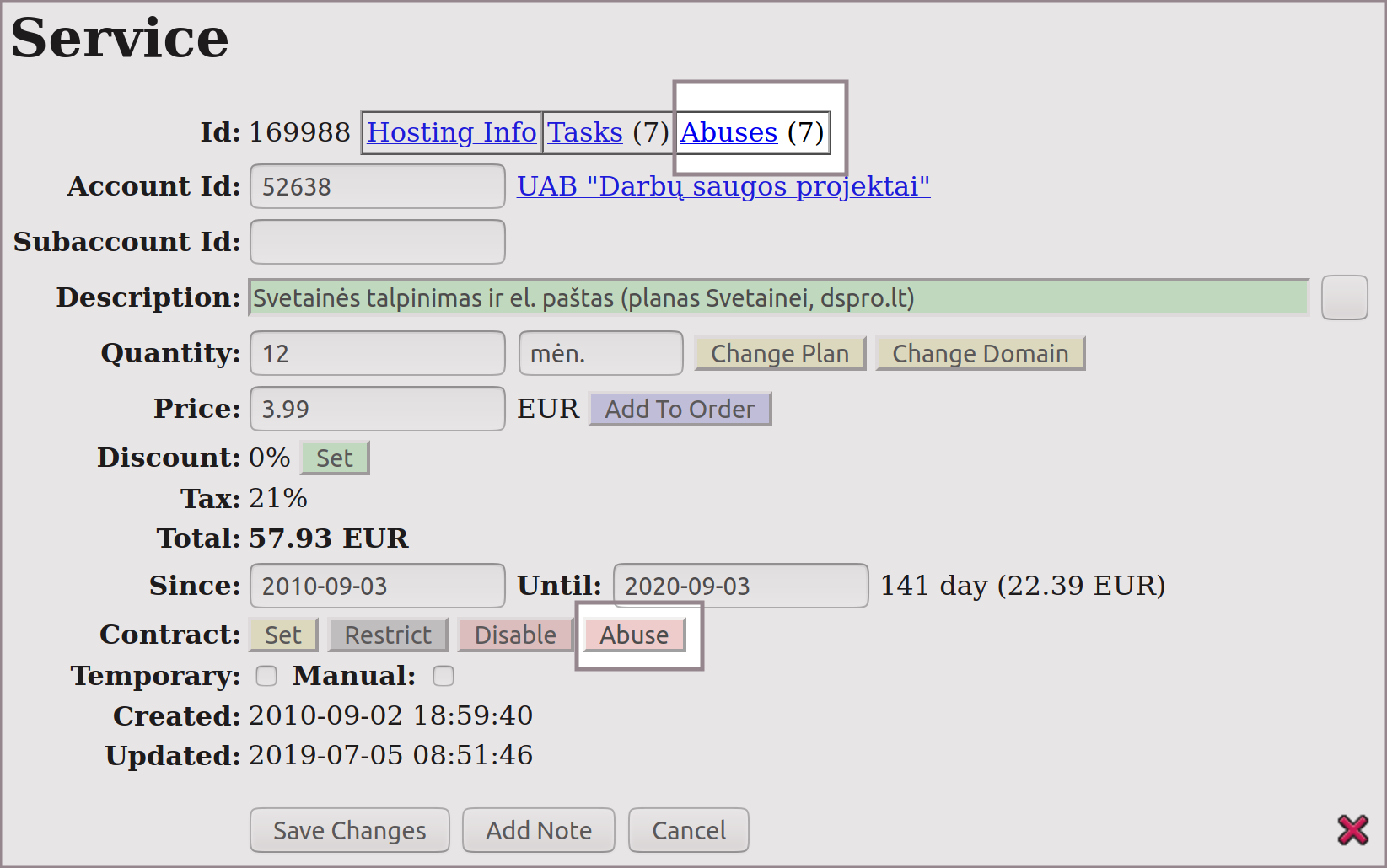Viewport: 1387px width, 868px height.
Task: Open the Hosting Info tab
Action: click(x=451, y=132)
